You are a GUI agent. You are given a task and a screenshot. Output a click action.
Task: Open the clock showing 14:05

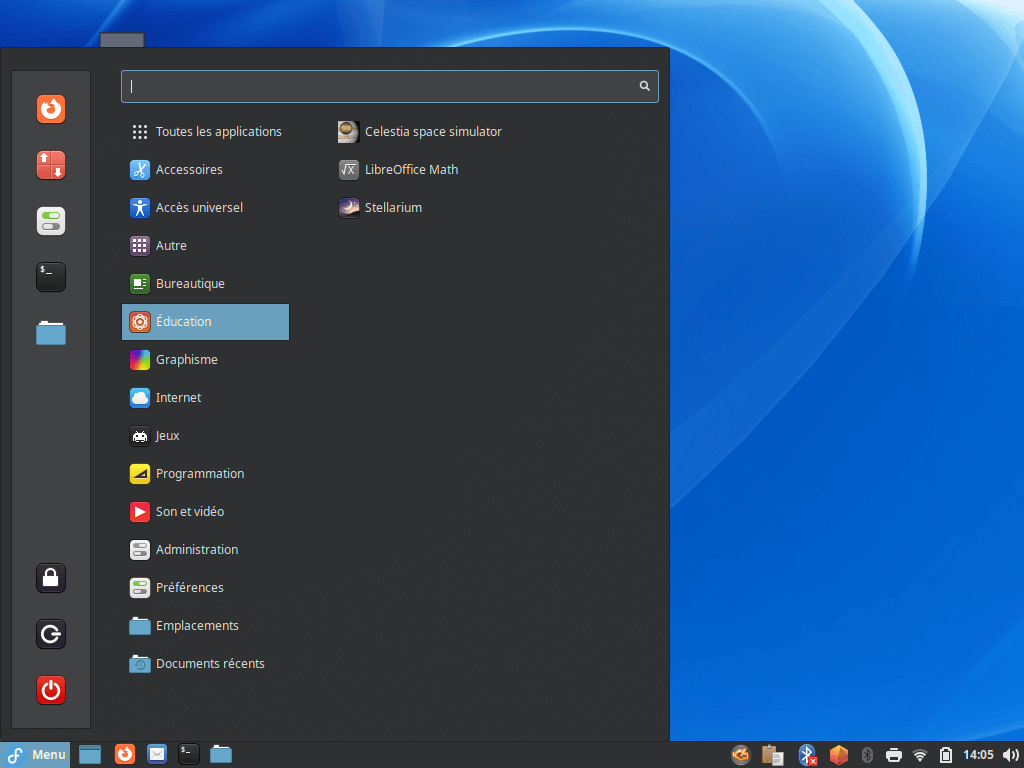(x=978, y=755)
